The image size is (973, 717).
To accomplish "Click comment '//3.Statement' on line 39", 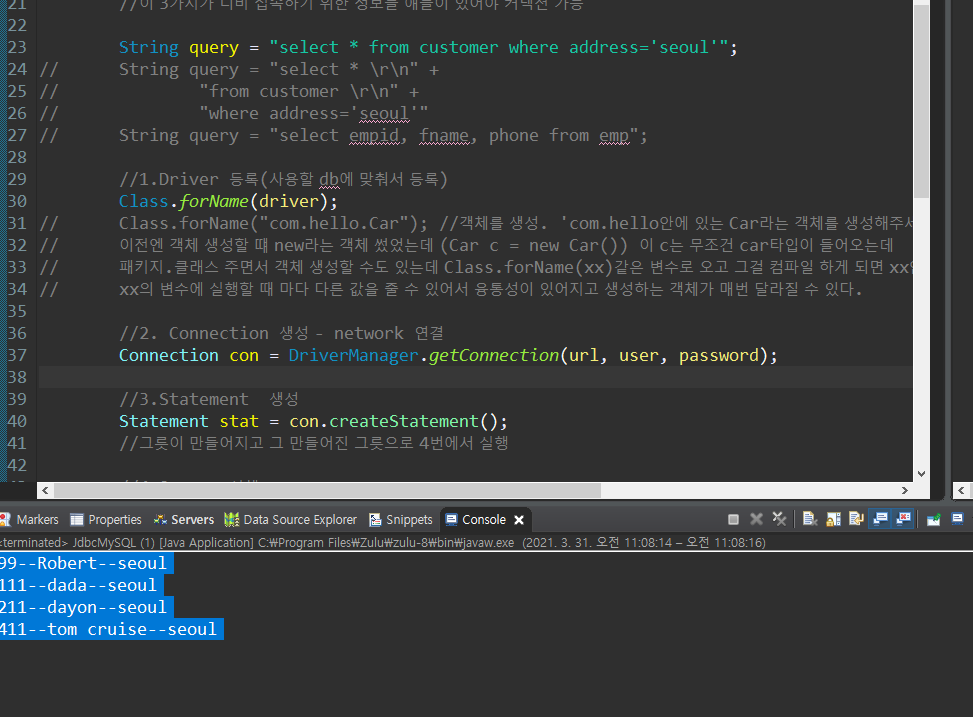I will tap(184, 399).
